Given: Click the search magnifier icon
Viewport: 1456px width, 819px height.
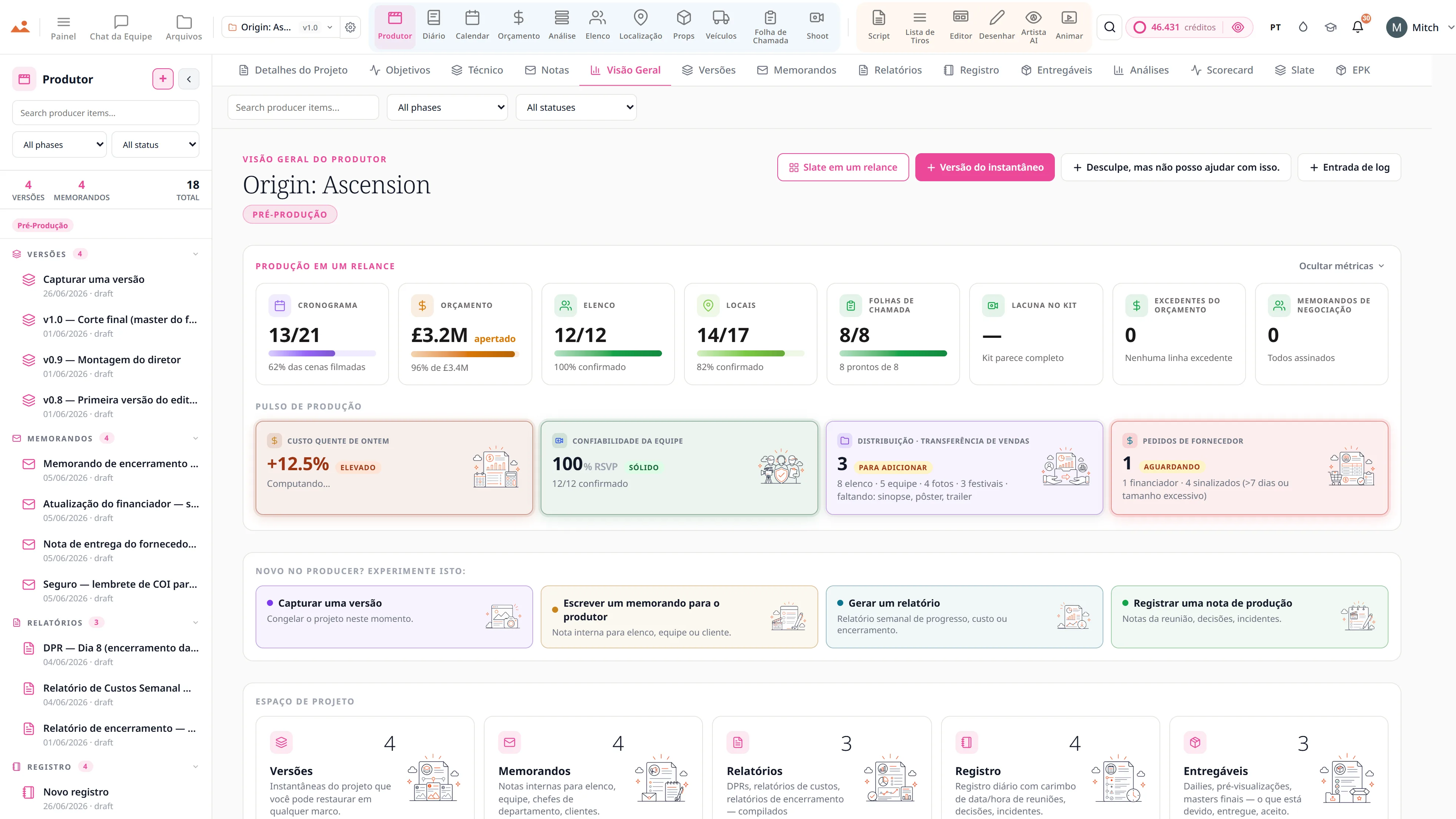Looking at the screenshot, I should coord(1109,27).
